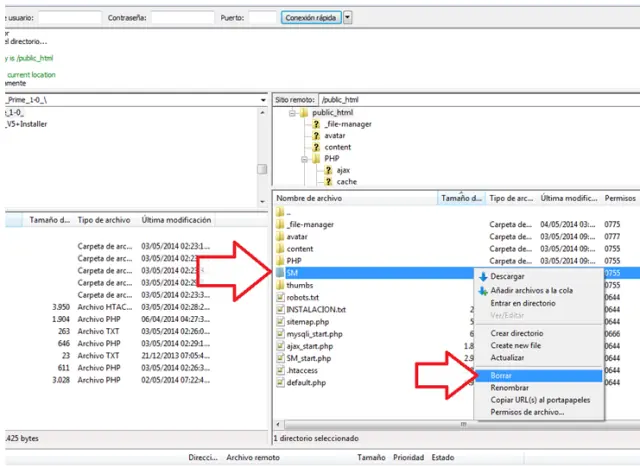Select content folder icon in file list
This screenshot has height=467, width=640.
(x=280, y=249)
